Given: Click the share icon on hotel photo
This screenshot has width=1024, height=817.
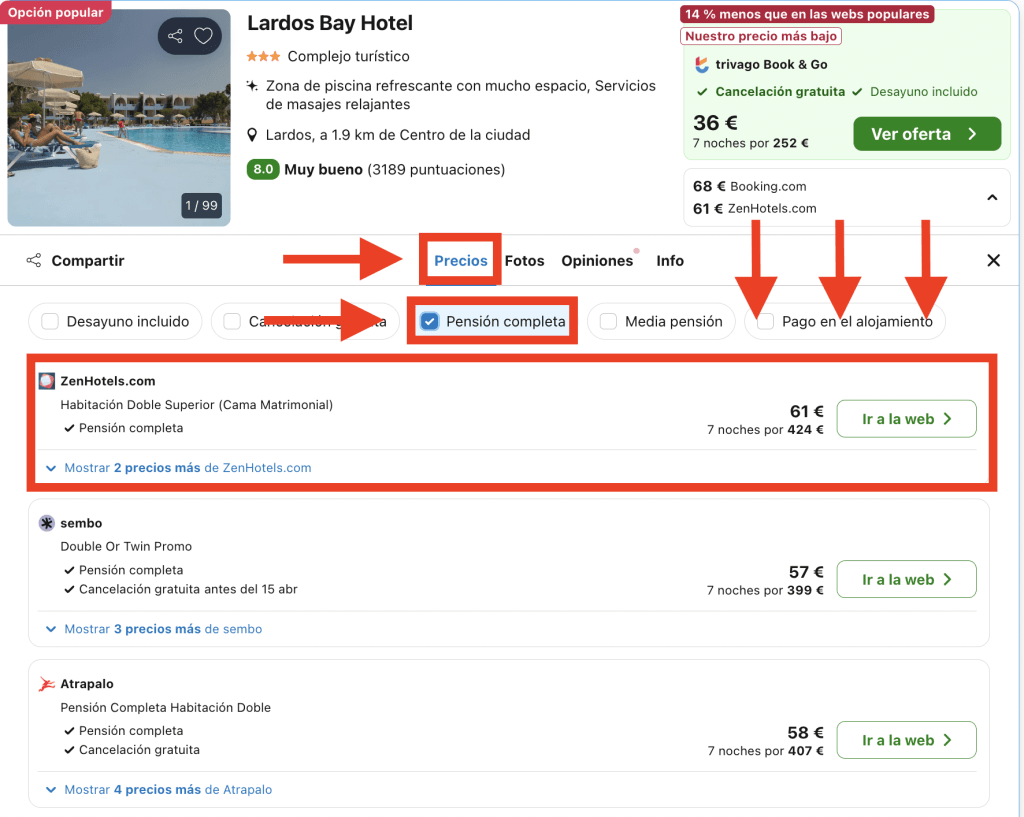Looking at the screenshot, I should coord(175,37).
